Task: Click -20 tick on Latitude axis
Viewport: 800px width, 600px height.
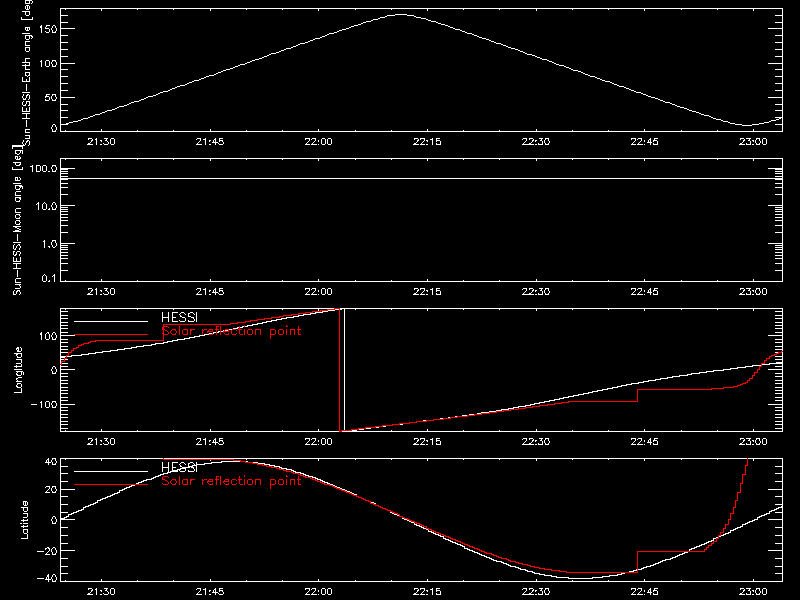Action: [47, 551]
